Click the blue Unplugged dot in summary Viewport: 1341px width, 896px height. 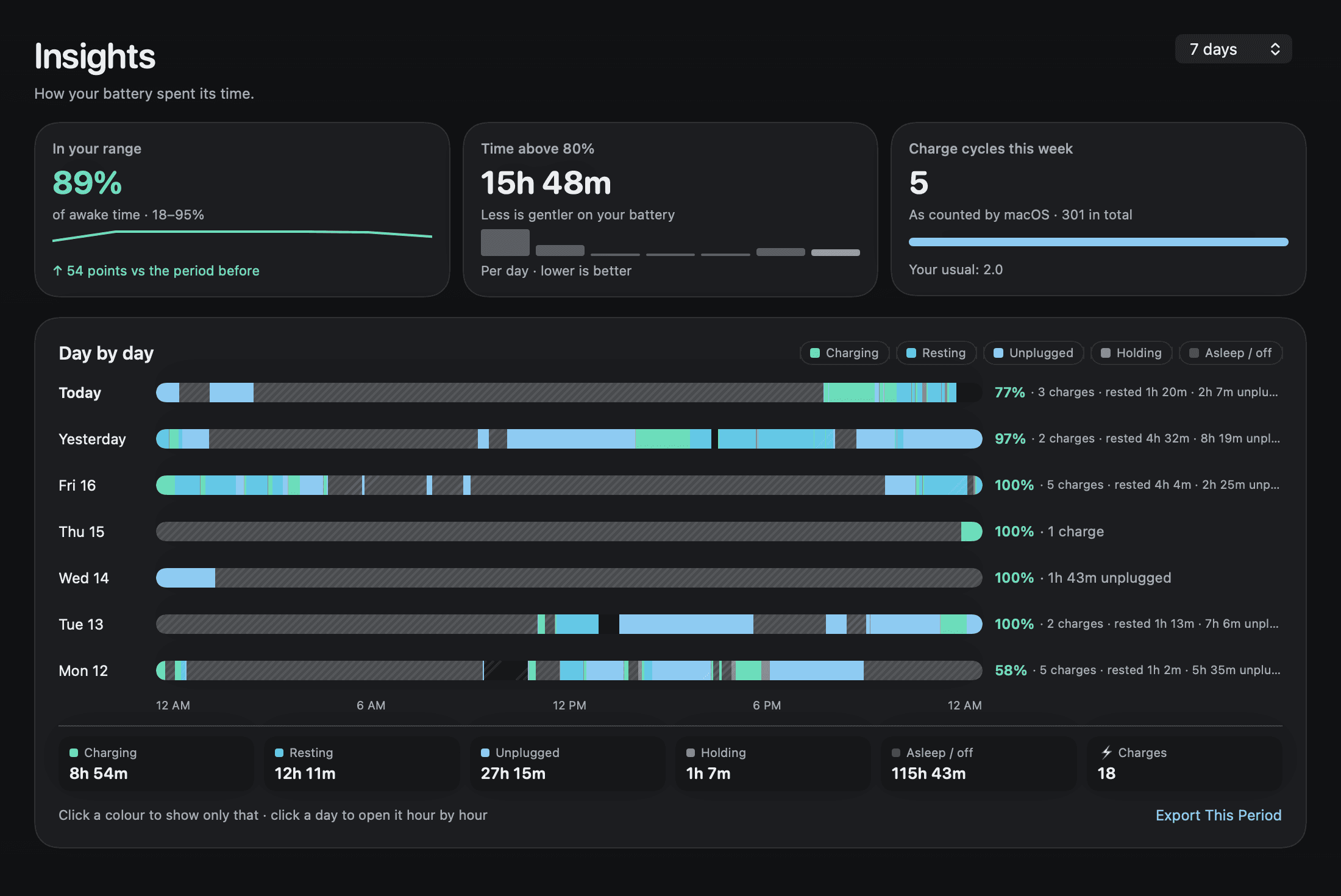click(x=485, y=753)
